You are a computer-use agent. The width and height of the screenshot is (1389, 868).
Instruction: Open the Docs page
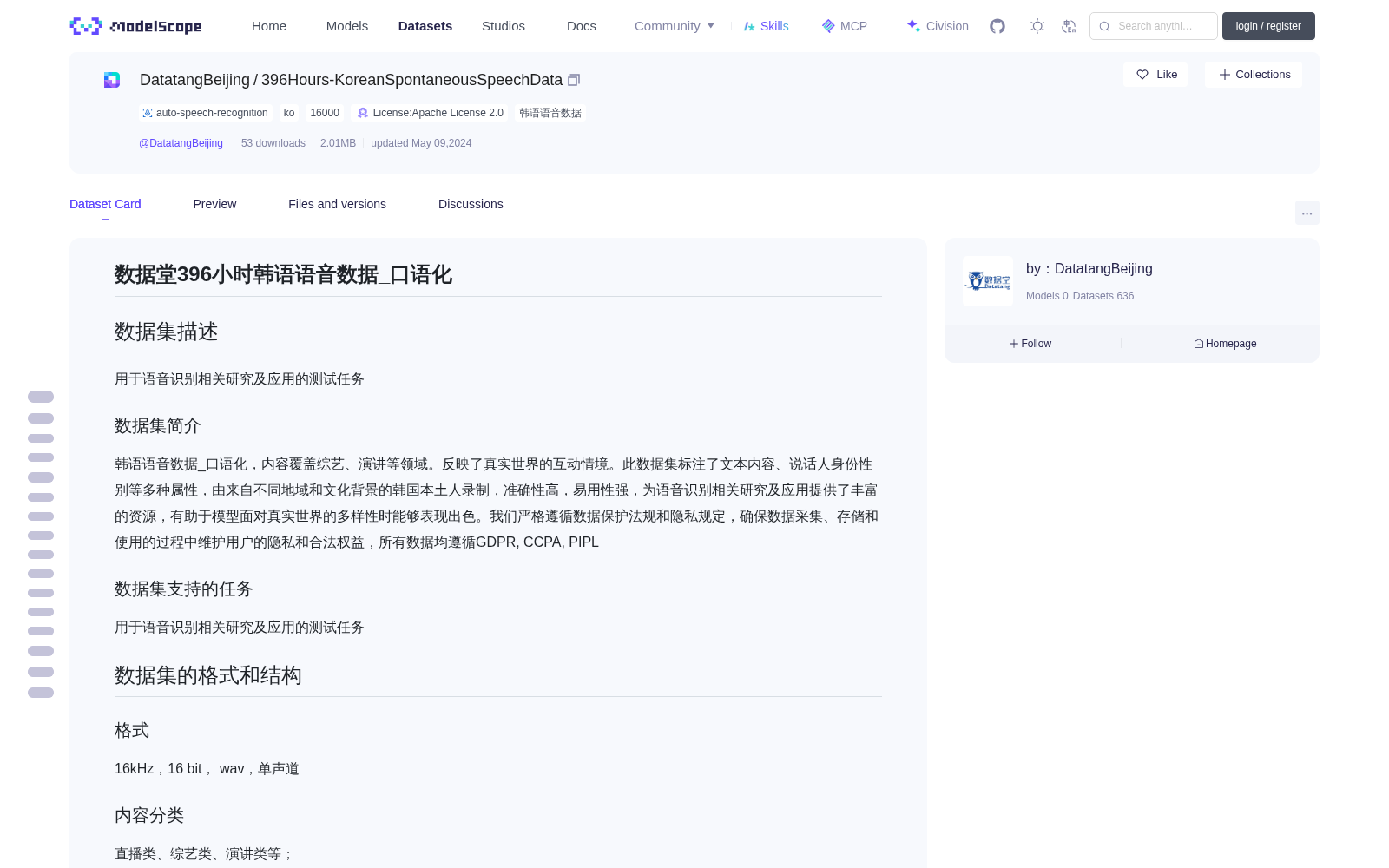[x=582, y=26]
